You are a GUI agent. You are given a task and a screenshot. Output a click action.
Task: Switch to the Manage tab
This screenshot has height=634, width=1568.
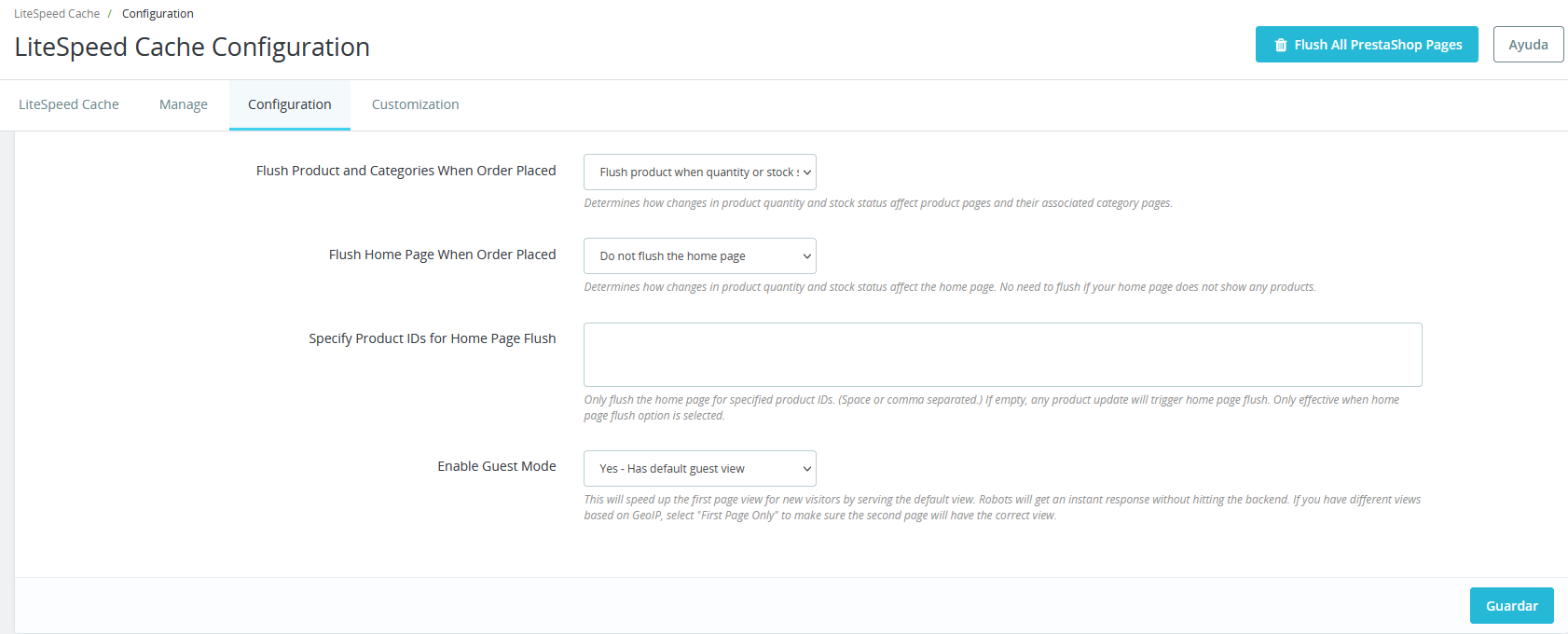coord(184,104)
